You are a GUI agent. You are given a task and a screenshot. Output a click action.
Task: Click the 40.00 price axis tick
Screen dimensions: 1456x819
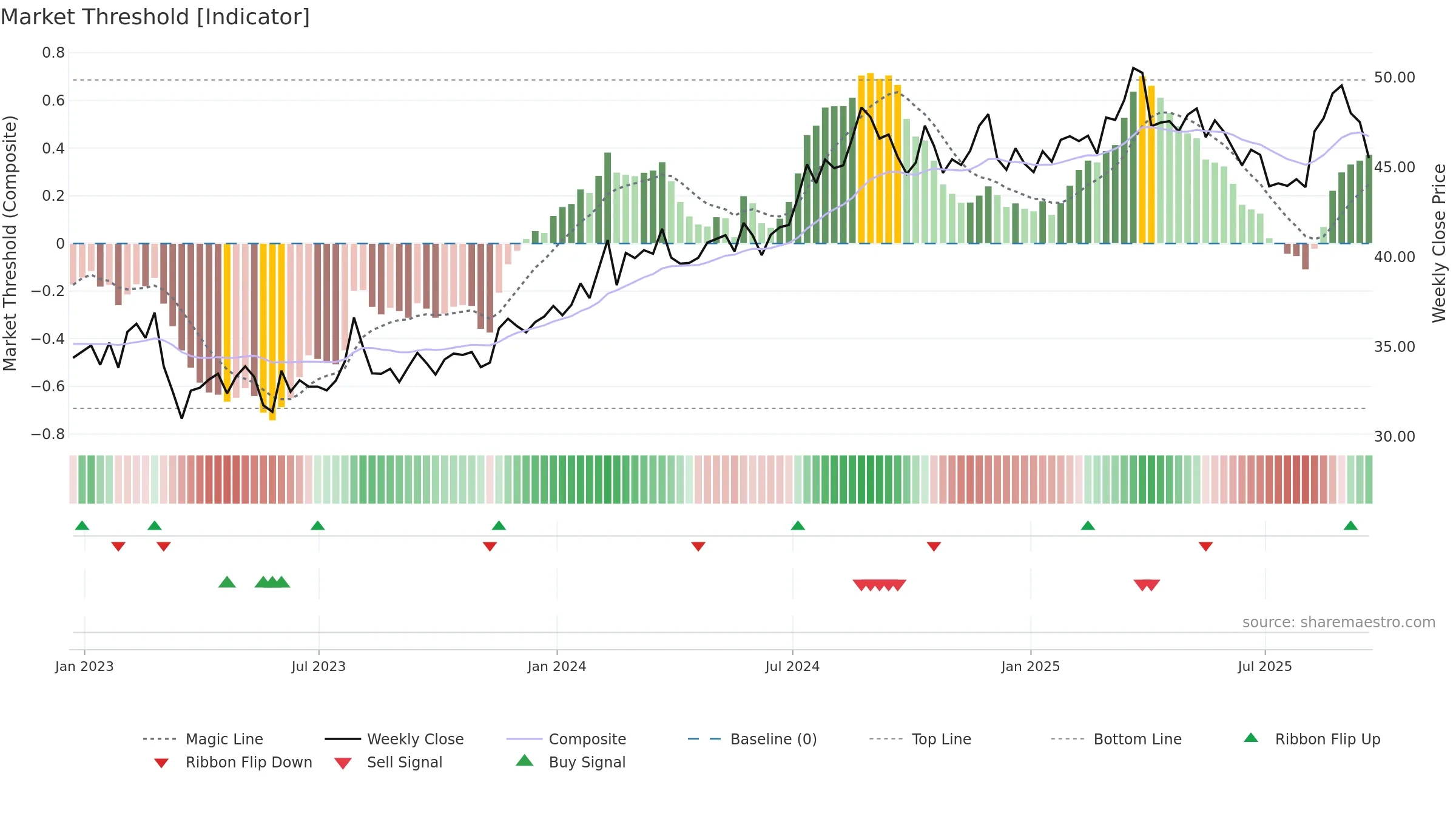(x=1395, y=257)
